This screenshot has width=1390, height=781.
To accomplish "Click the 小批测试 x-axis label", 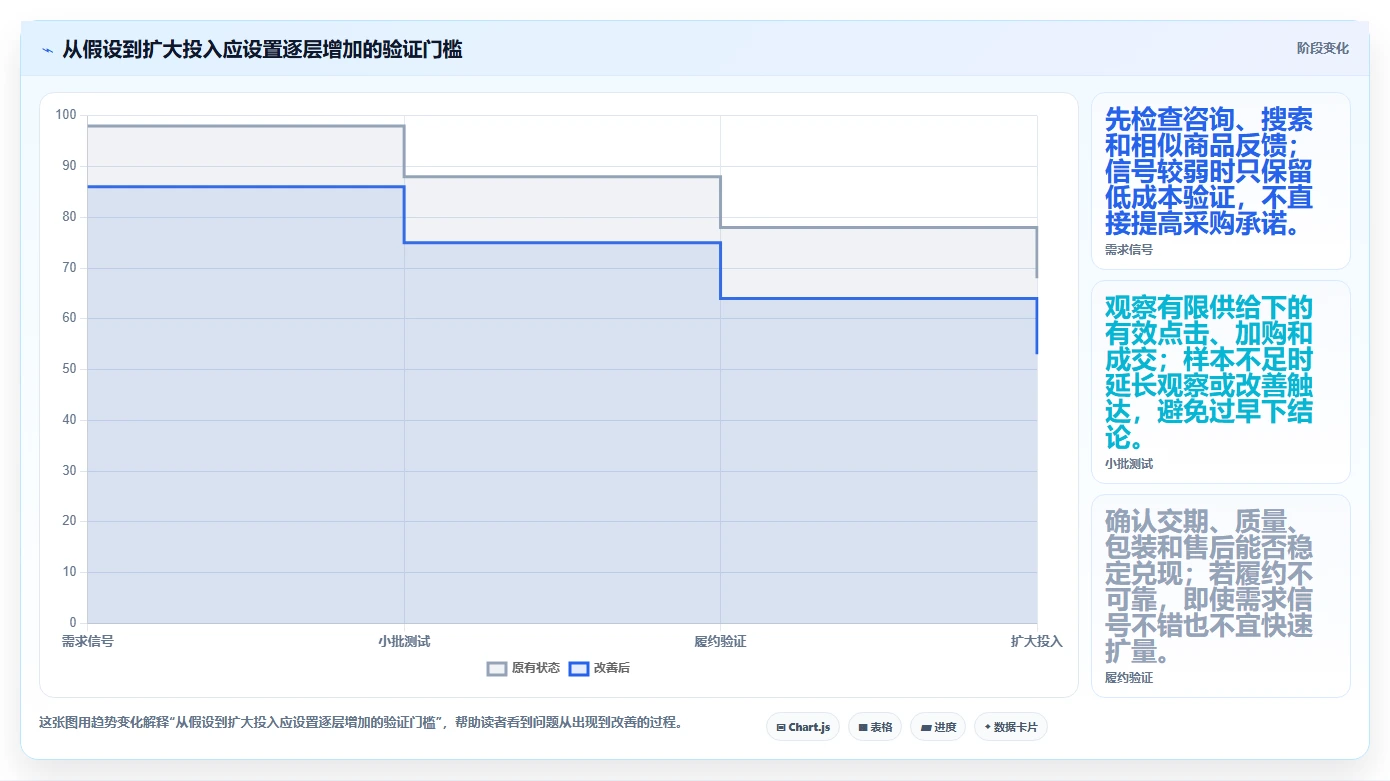I will (x=404, y=641).
